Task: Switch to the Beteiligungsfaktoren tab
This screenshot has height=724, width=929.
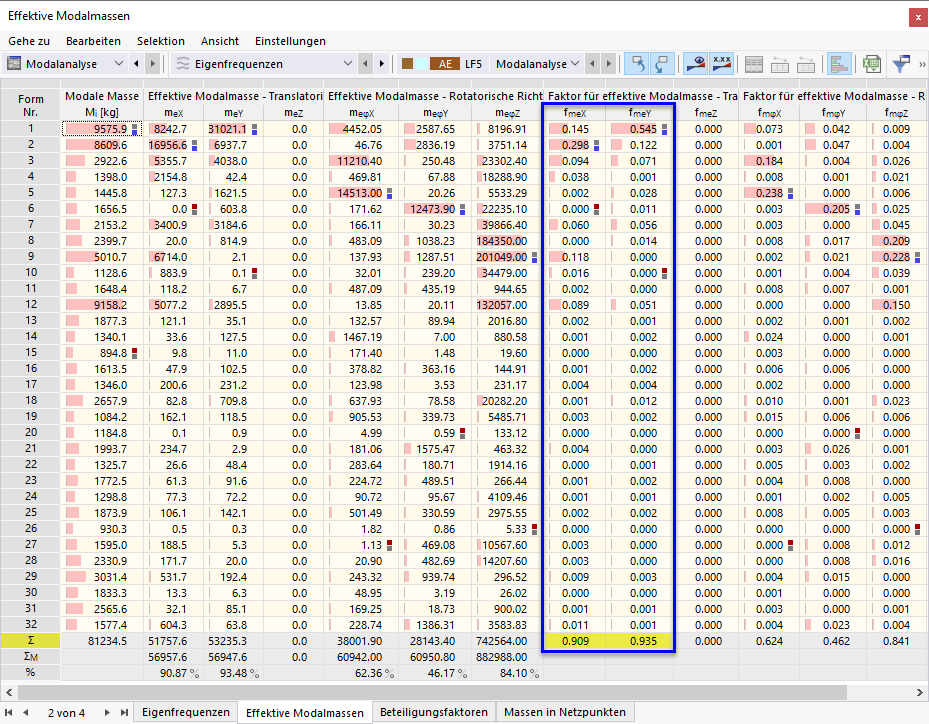Action: (x=434, y=712)
